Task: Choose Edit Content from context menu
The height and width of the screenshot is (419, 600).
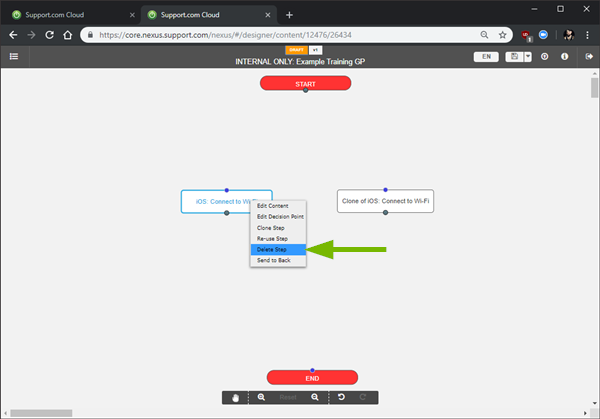Action: click(278, 206)
